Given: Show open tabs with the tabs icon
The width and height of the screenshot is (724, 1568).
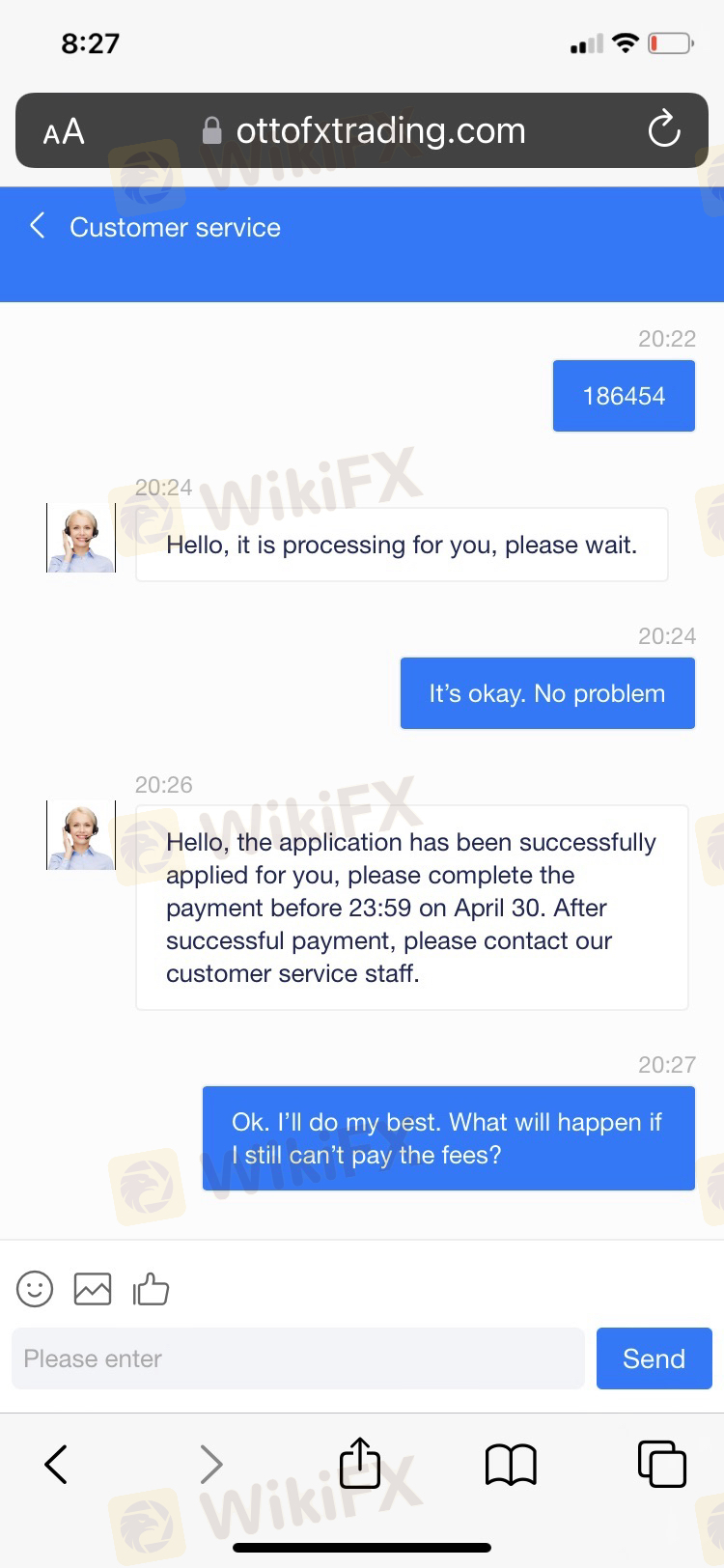Looking at the screenshot, I should click(662, 1464).
